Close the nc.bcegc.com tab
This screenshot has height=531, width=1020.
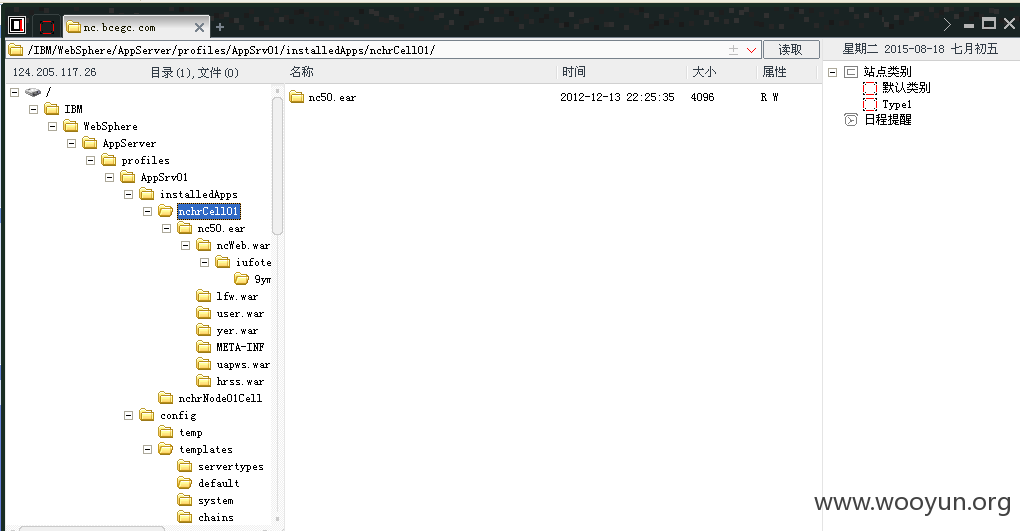point(199,27)
